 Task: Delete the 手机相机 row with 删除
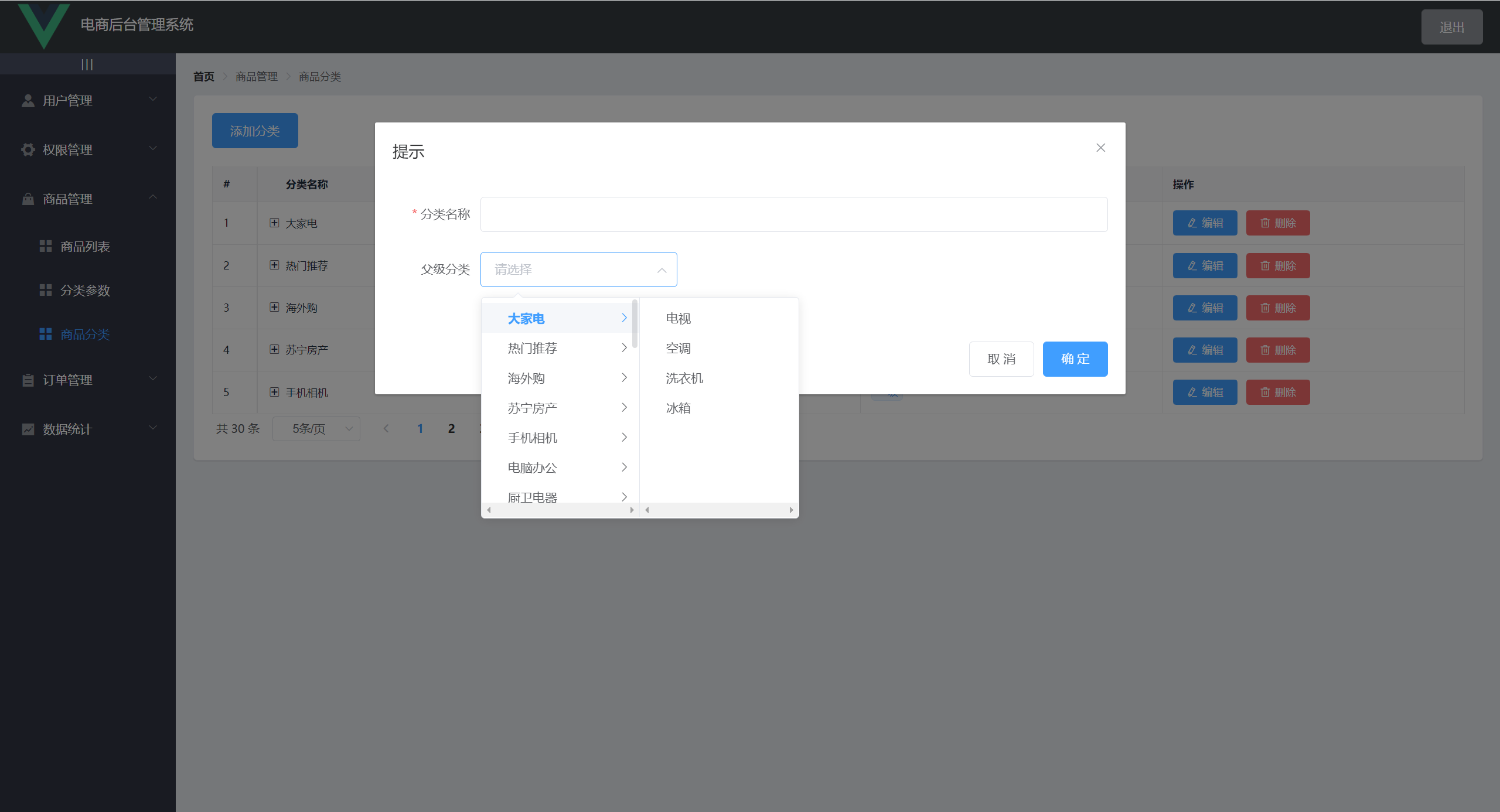(1278, 392)
